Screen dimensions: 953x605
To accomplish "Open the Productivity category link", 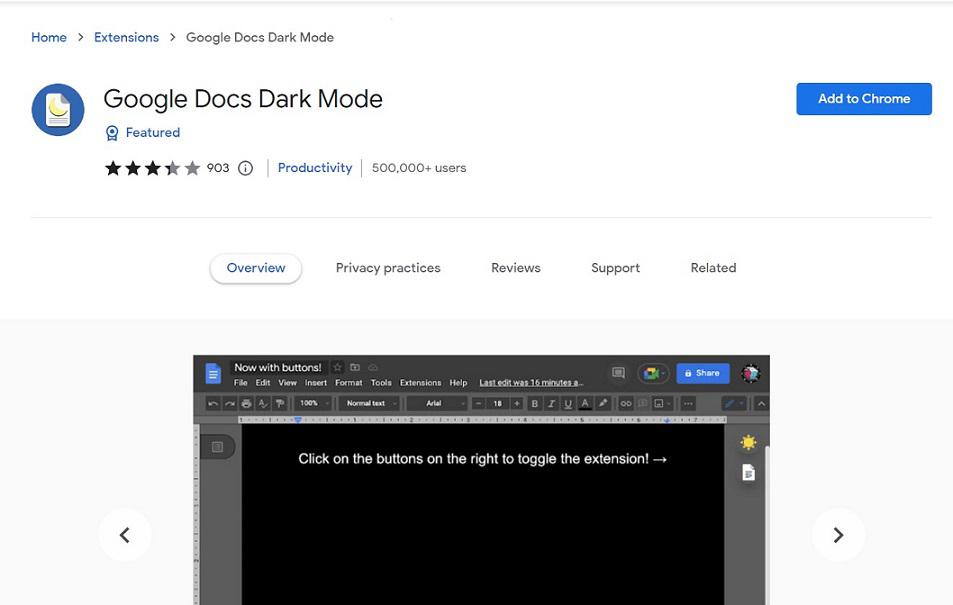I will pos(315,168).
